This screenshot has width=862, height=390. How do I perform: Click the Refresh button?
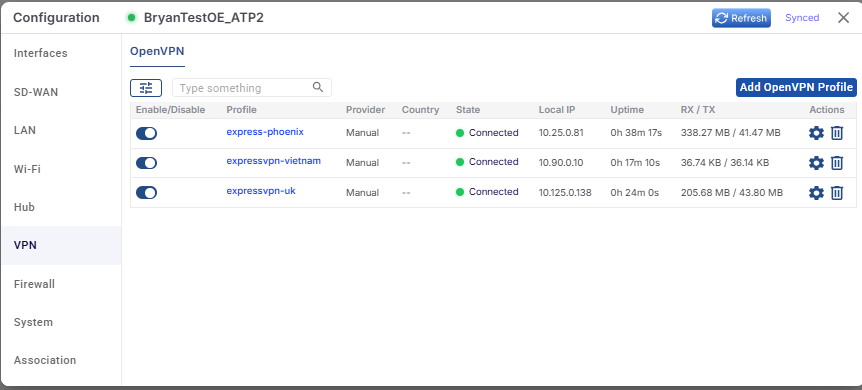(x=741, y=18)
